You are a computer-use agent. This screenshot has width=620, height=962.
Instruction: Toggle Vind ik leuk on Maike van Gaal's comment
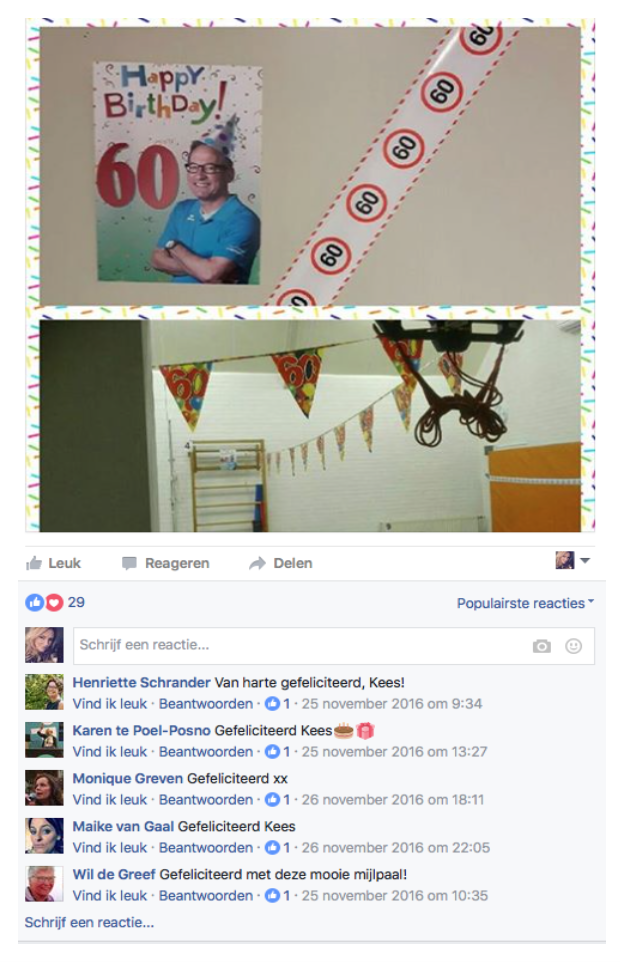pos(110,848)
